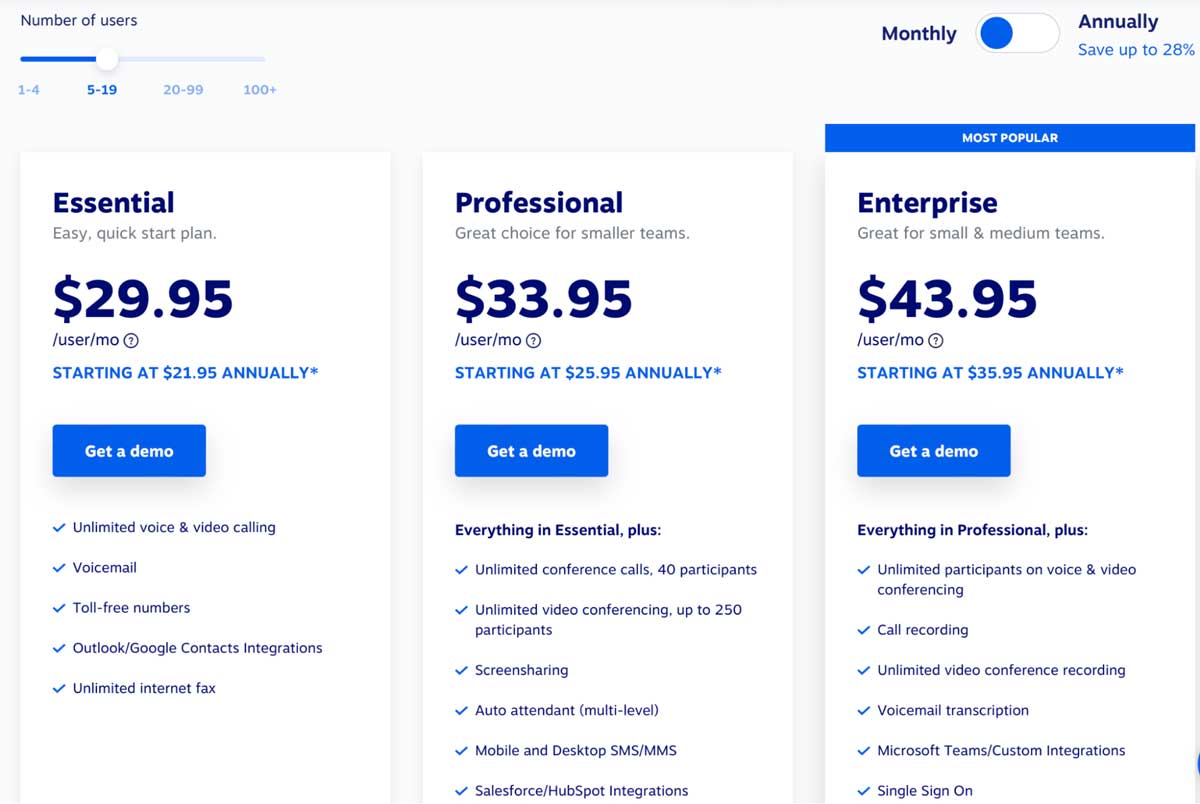Click the checkmark beside Screensharing
Image resolution: width=1200 pixels, height=804 pixels.
pyautogui.click(x=461, y=670)
